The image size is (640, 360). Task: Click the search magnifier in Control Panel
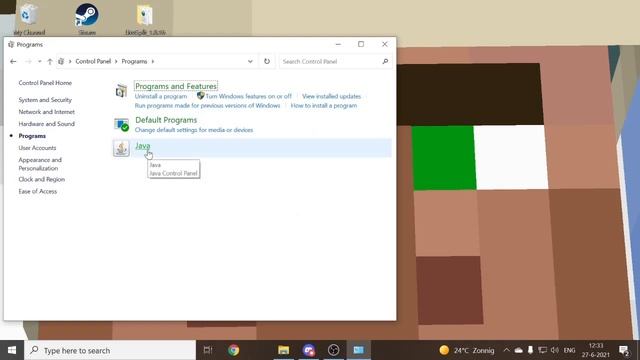385,61
